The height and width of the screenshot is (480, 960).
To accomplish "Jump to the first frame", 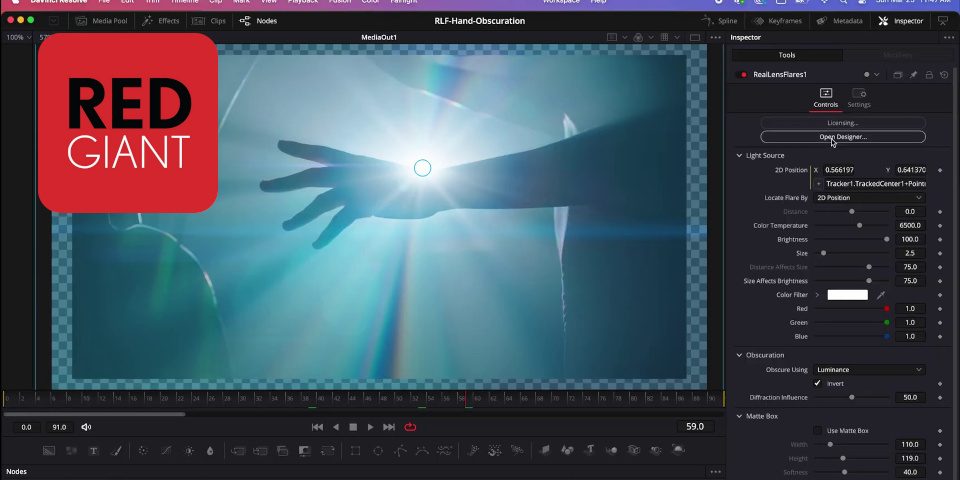I will (317, 427).
